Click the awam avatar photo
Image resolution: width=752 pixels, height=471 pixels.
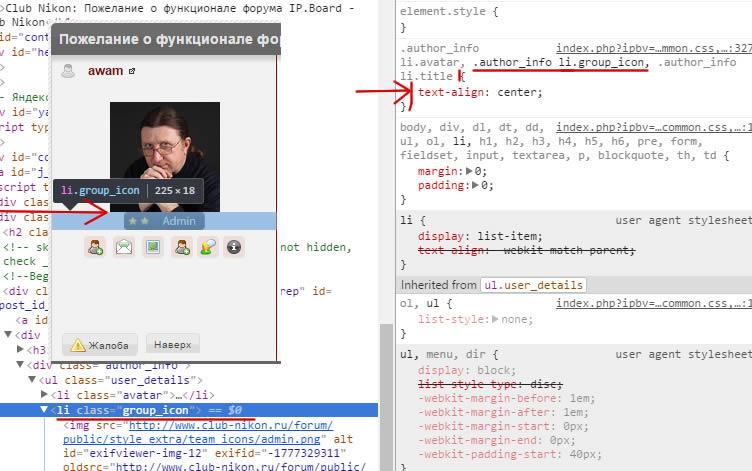pos(165,157)
